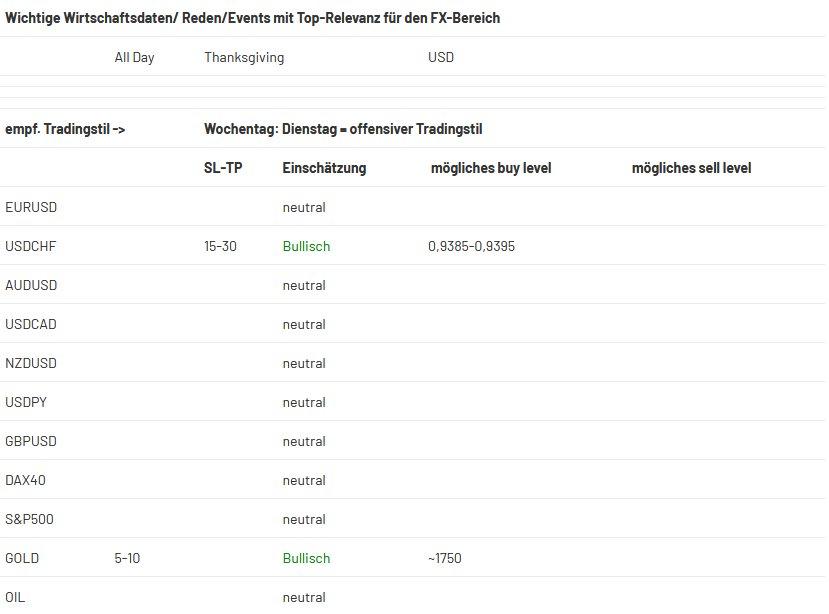The width and height of the screenshot is (829, 614).
Task: Click the EURUSD row label
Action: click(31, 207)
